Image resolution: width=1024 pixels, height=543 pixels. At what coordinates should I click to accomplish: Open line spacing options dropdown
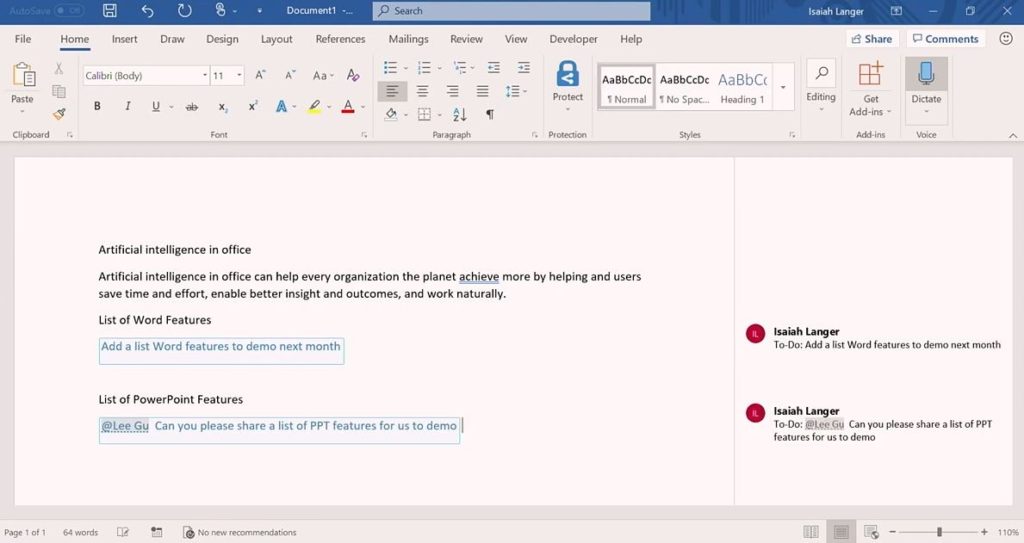pyautogui.click(x=525, y=91)
